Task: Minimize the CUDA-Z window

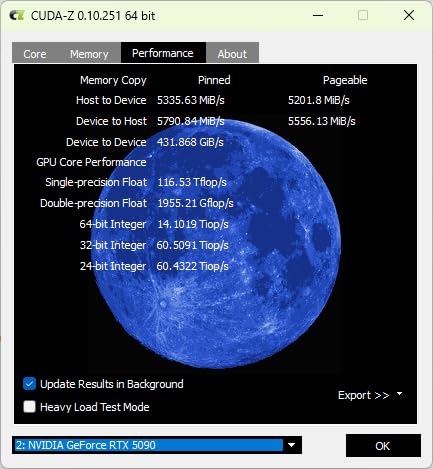Action: pos(318,15)
